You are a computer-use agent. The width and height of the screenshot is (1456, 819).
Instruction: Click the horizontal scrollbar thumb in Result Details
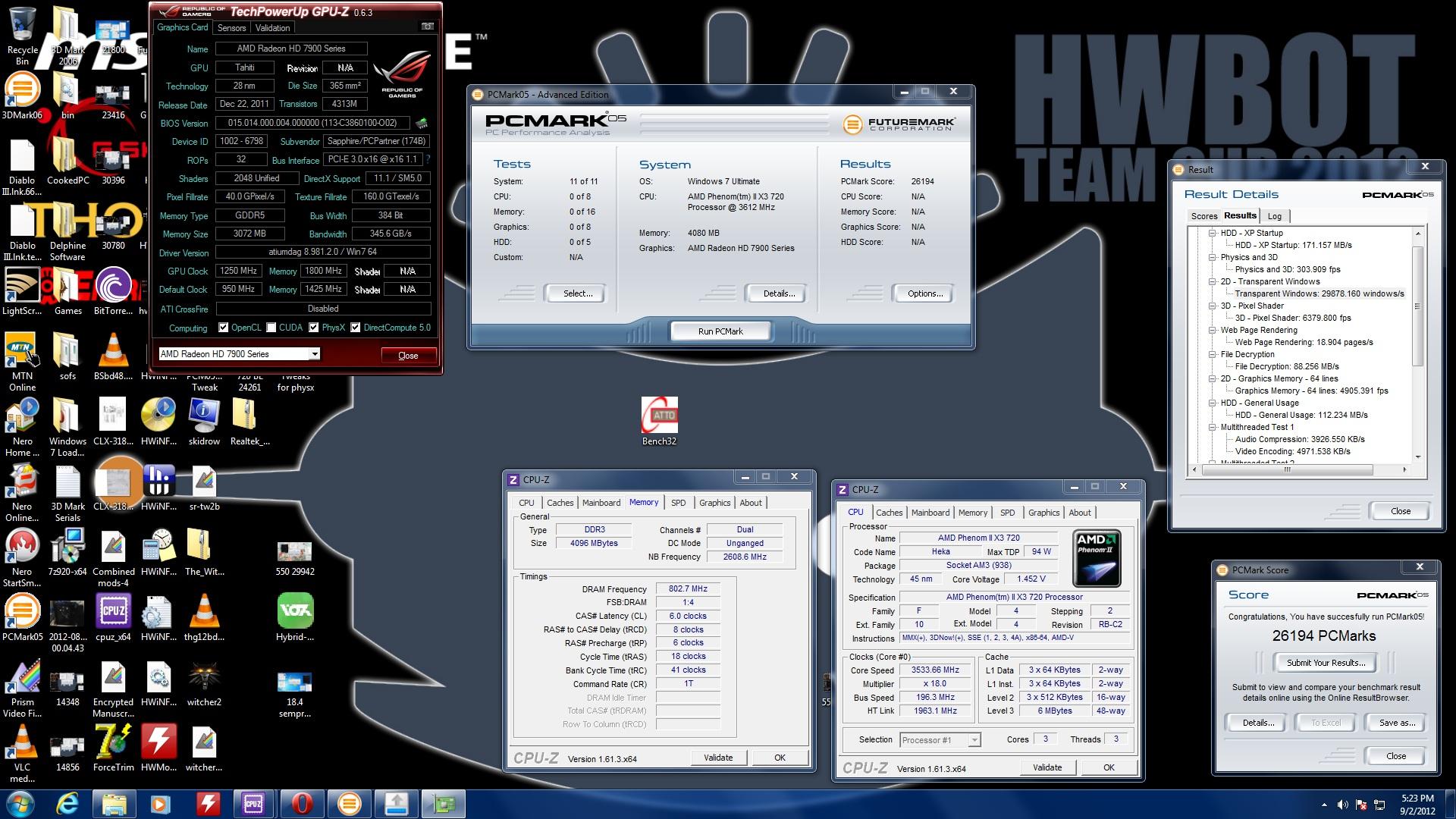(x=1287, y=470)
